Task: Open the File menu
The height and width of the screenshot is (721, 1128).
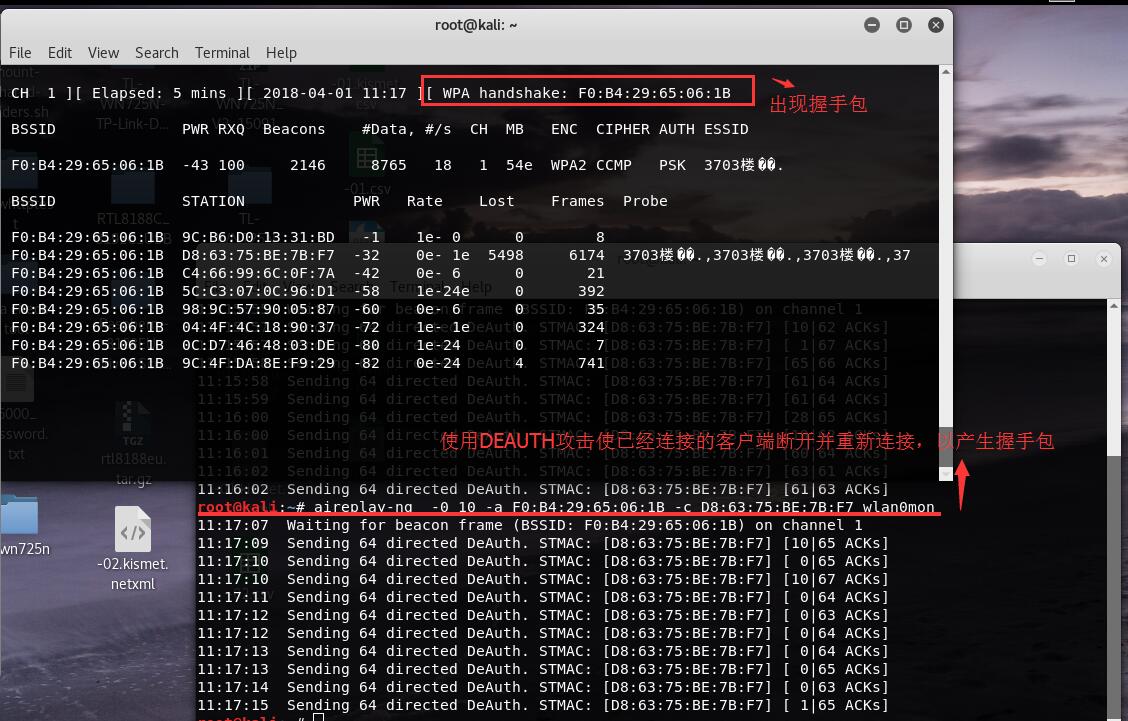Action: (20, 53)
